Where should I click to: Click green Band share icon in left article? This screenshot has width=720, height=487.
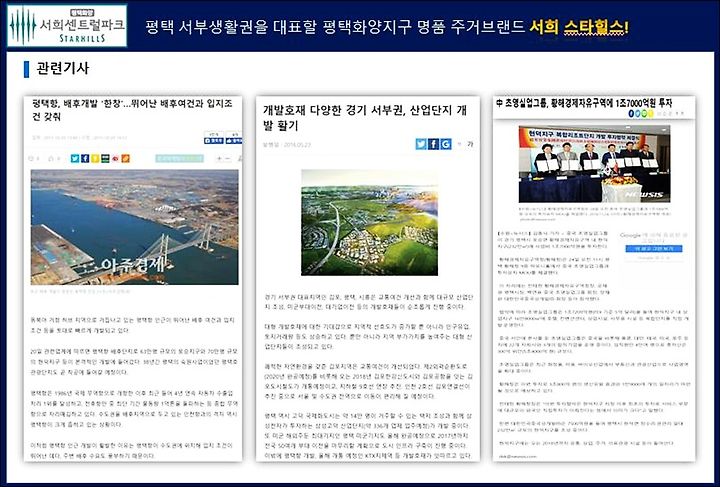pos(105,158)
